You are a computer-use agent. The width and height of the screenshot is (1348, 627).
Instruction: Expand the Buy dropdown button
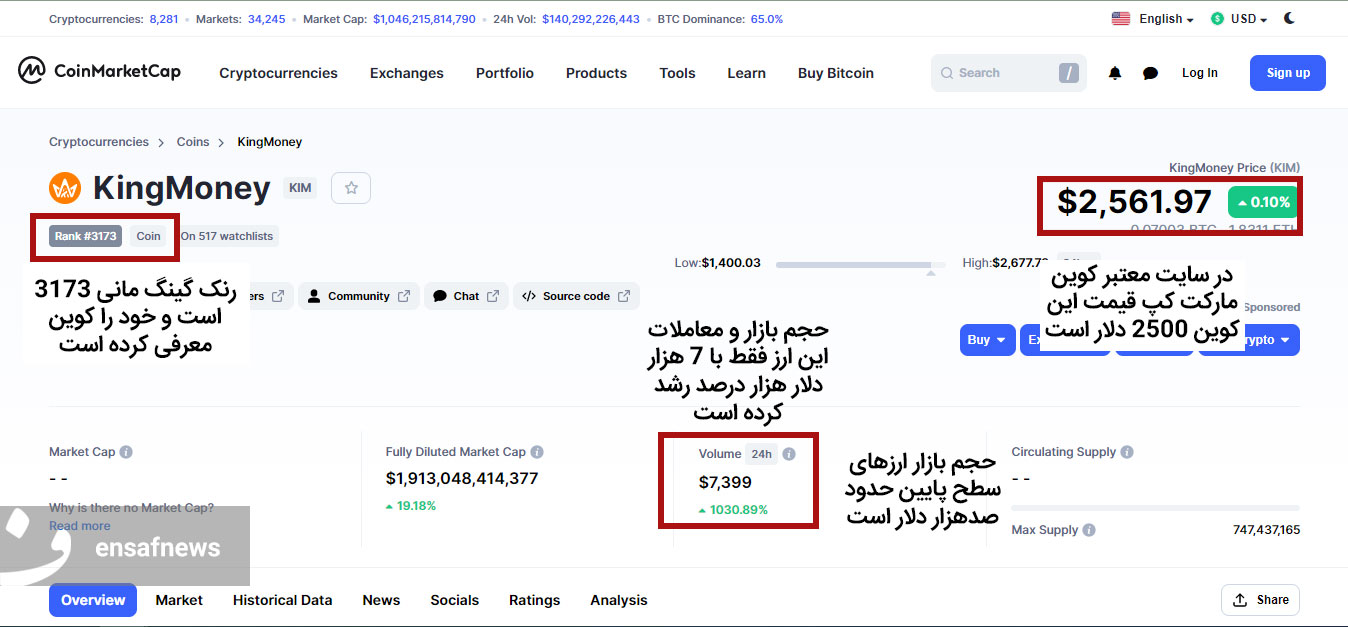coord(987,340)
